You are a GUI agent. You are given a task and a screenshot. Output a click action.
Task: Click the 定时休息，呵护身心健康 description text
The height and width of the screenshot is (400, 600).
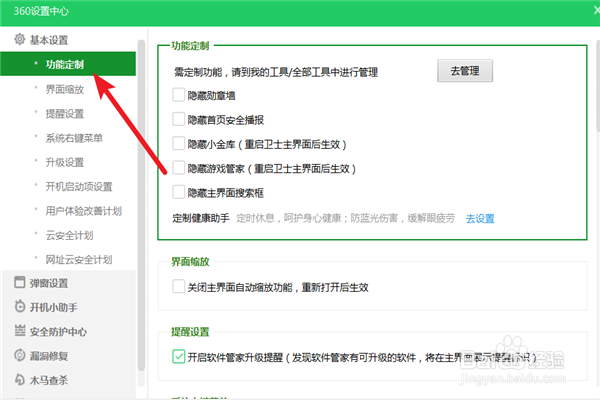tap(346, 218)
